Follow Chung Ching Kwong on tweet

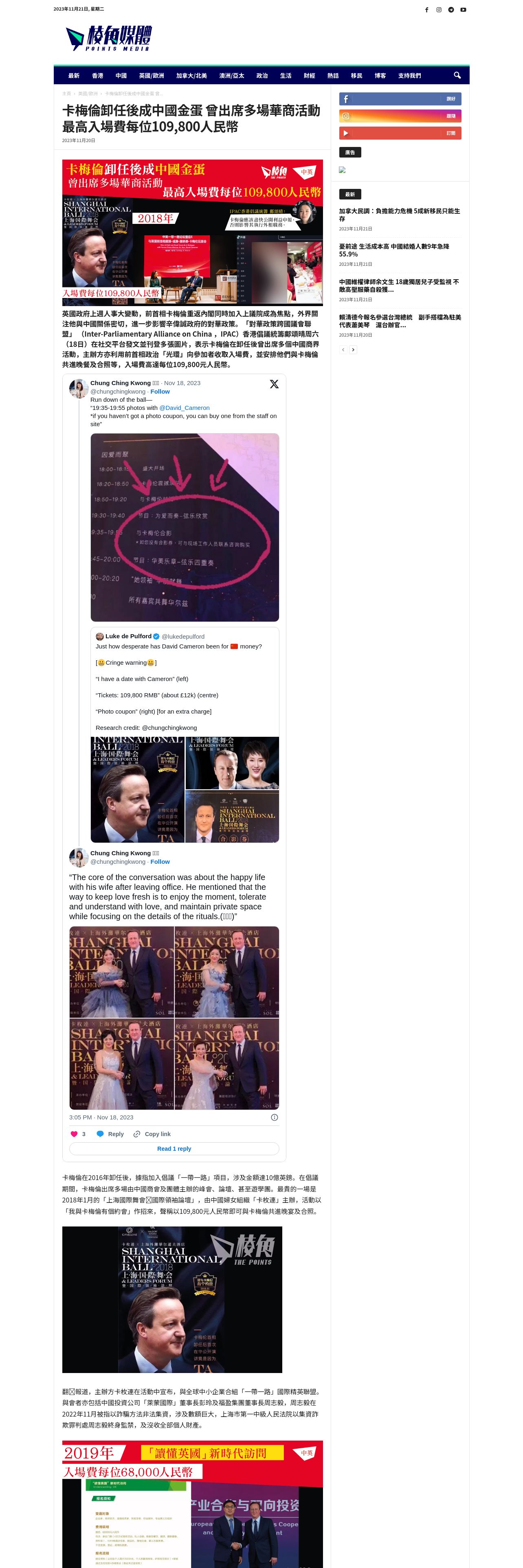[x=160, y=392]
